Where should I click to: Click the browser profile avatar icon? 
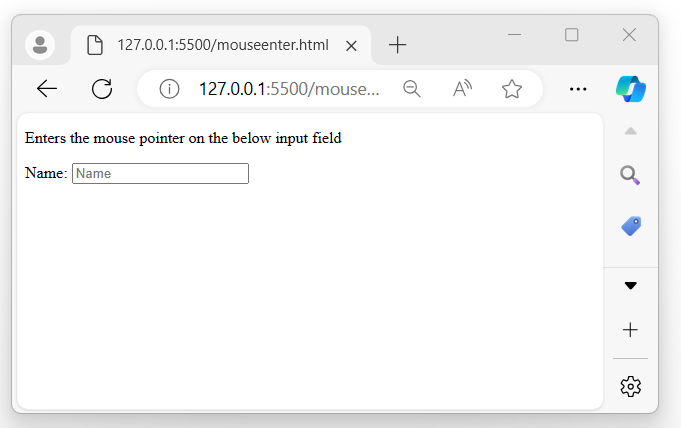40,45
